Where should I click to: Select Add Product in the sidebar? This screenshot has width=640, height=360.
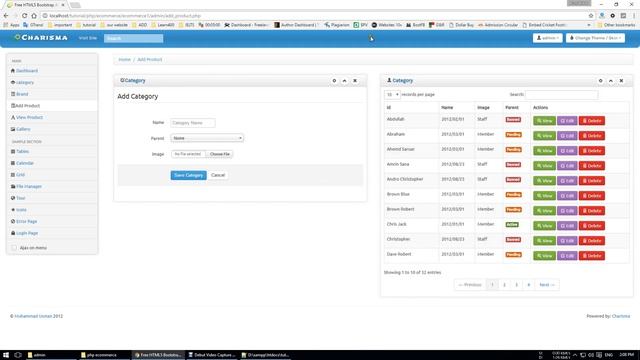(x=27, y=106)
